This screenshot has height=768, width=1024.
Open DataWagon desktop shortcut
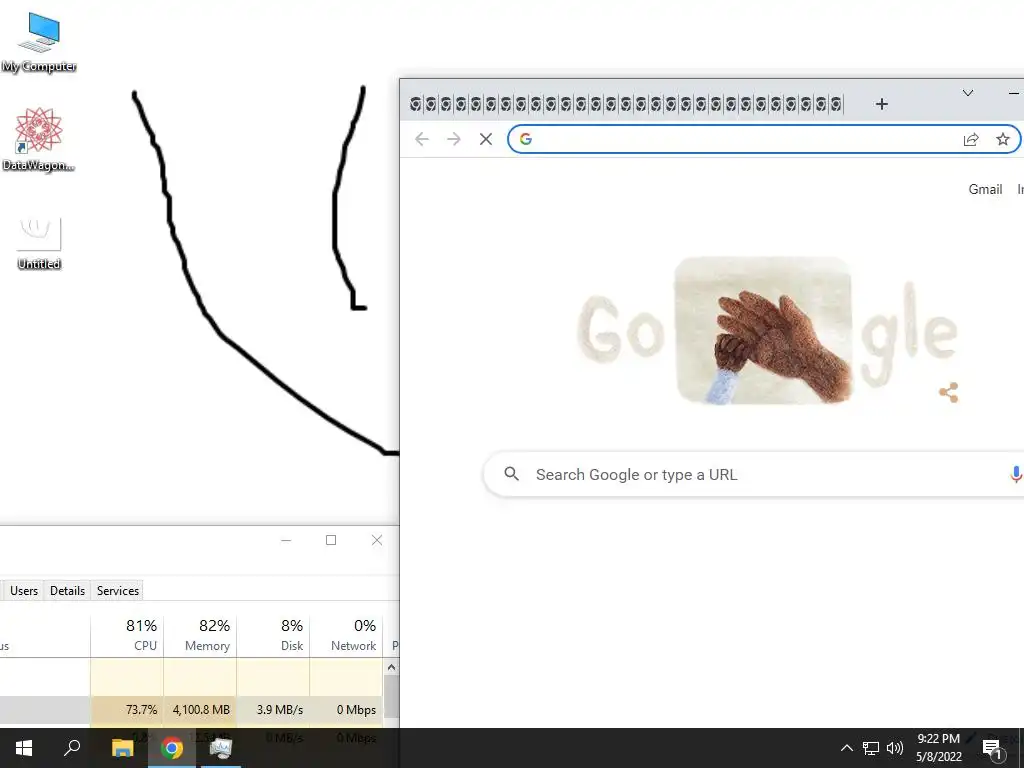coord(39,139)
